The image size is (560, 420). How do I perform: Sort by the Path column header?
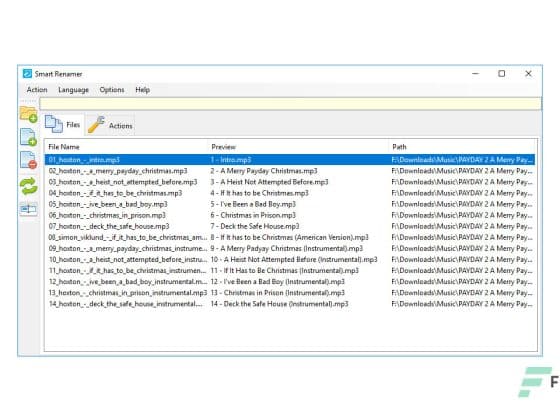[x=399, y=147]
